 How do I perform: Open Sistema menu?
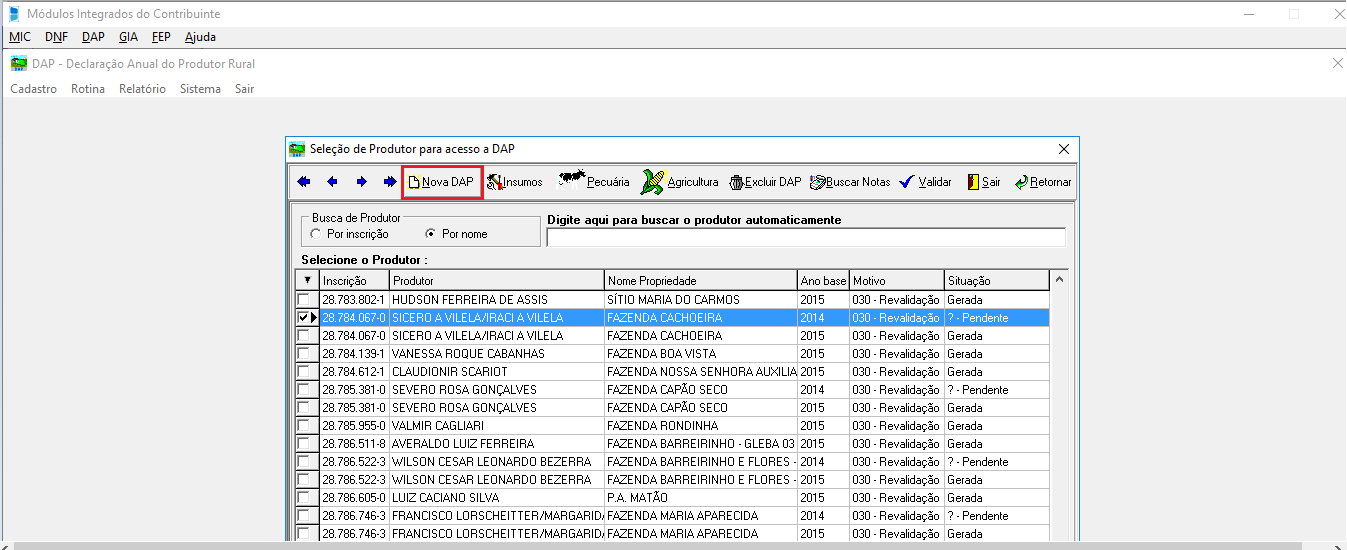click(200, 89)
